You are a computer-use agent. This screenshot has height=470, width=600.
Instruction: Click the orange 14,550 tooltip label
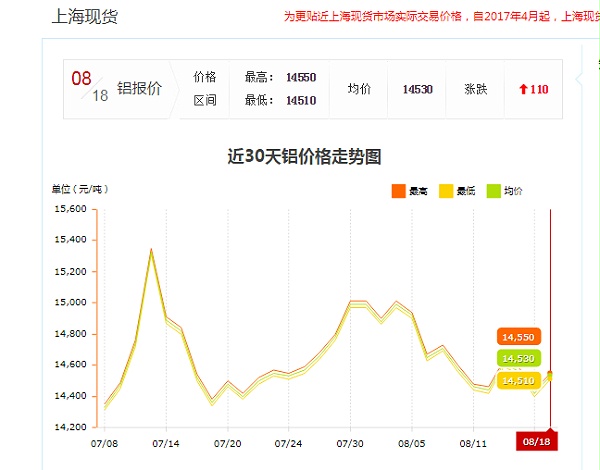[x=518, y=337]
